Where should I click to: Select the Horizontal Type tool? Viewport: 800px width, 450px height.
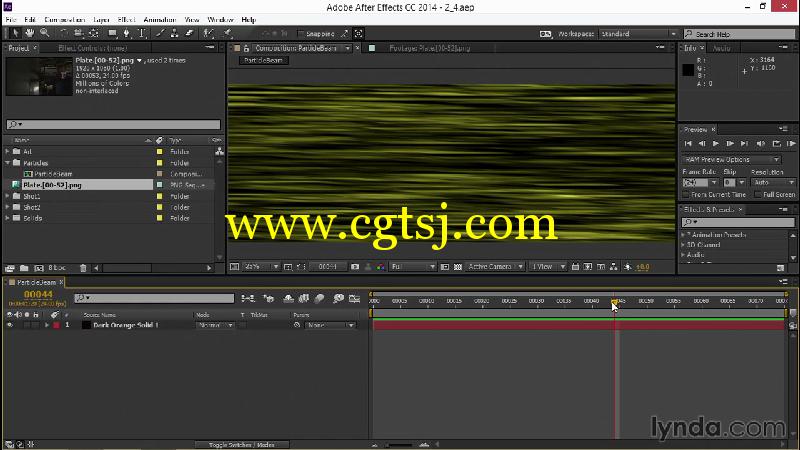point(142,34)
